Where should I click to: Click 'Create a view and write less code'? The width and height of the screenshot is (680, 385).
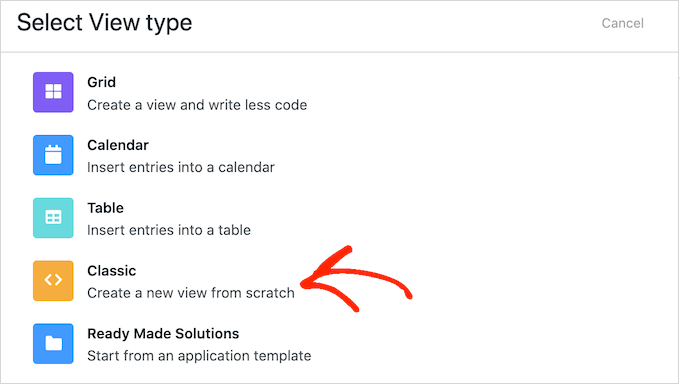click(x=197, y=105)
